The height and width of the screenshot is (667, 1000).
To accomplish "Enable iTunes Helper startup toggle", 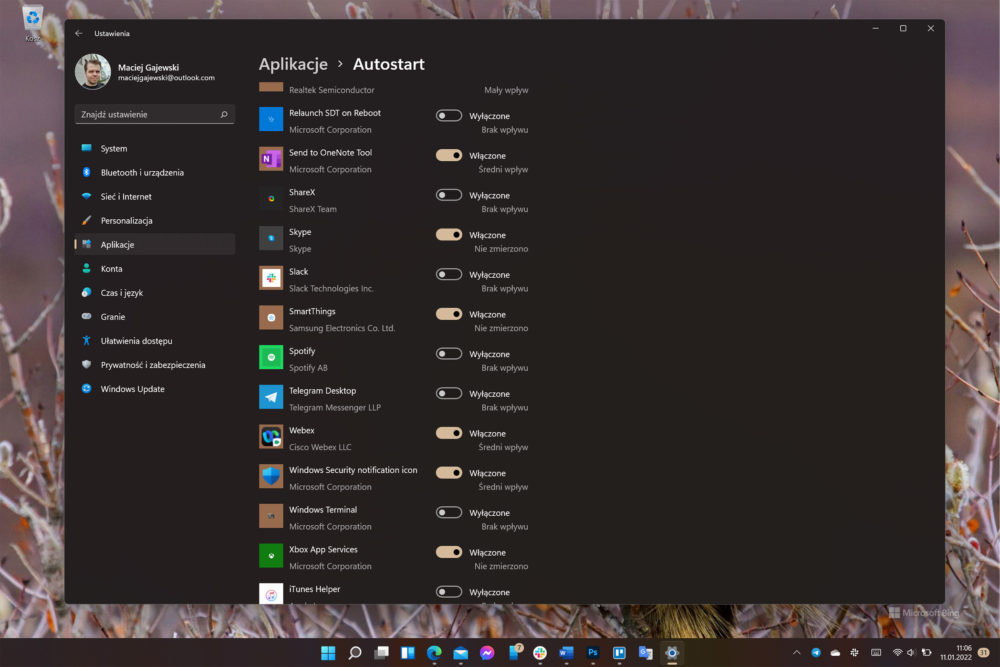I will click(448, 592).
